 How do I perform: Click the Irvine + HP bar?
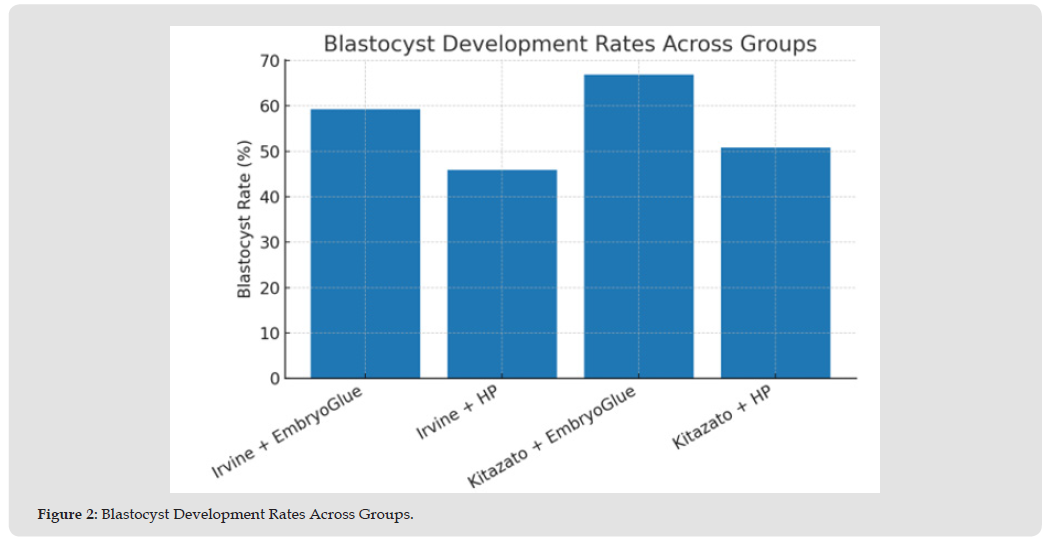[x=502, y=273]
